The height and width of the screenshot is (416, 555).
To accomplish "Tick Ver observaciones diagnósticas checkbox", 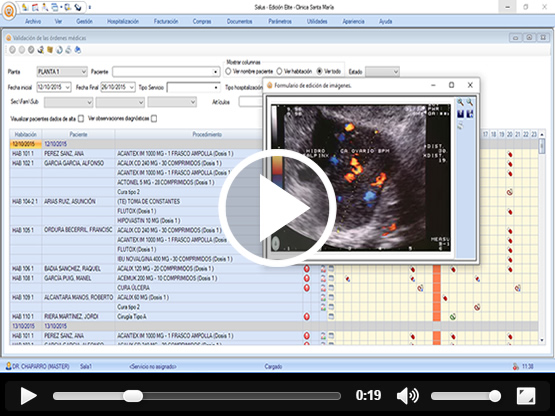I will click(154, 119).
